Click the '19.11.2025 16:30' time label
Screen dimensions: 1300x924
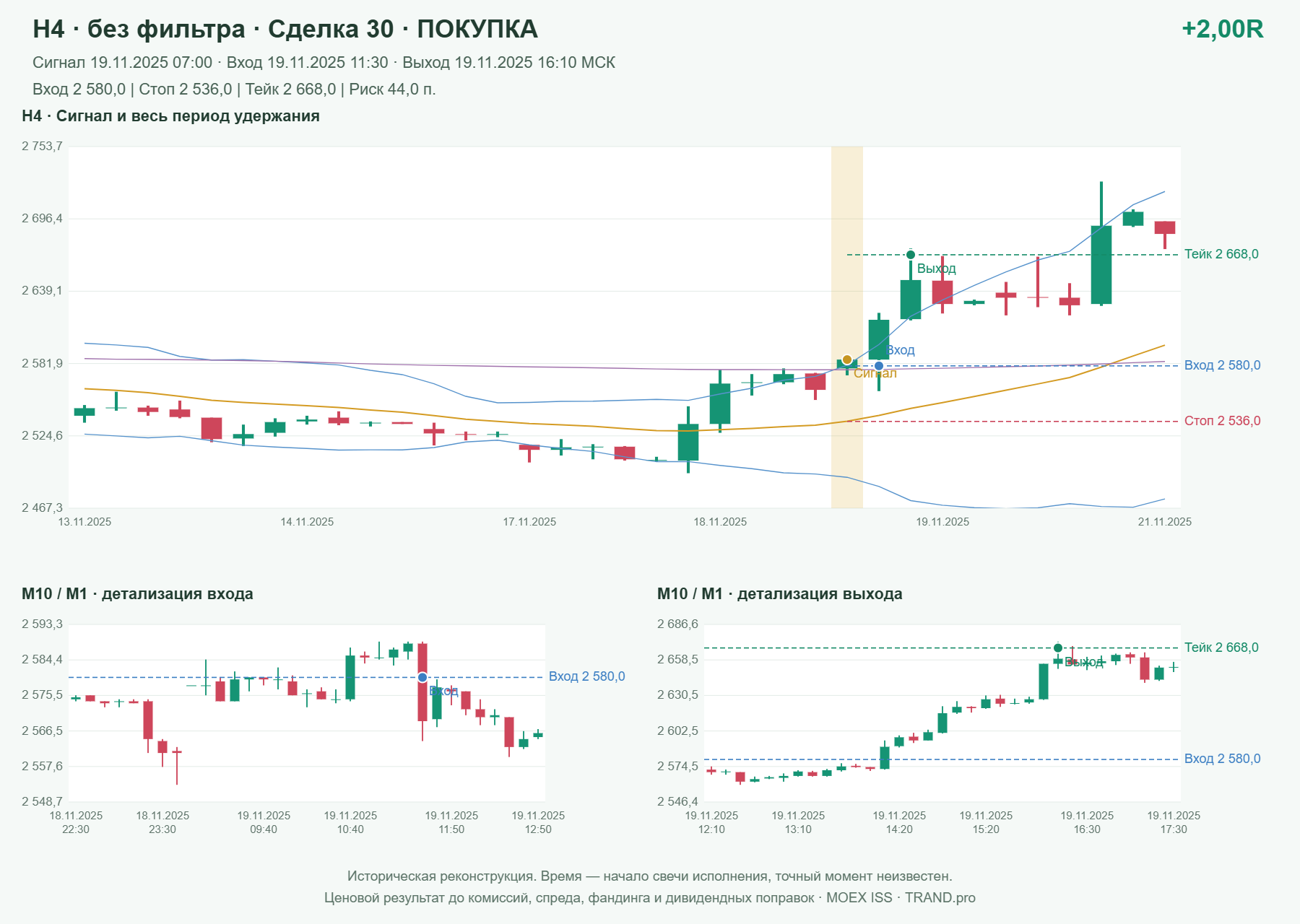(1087, 822)
